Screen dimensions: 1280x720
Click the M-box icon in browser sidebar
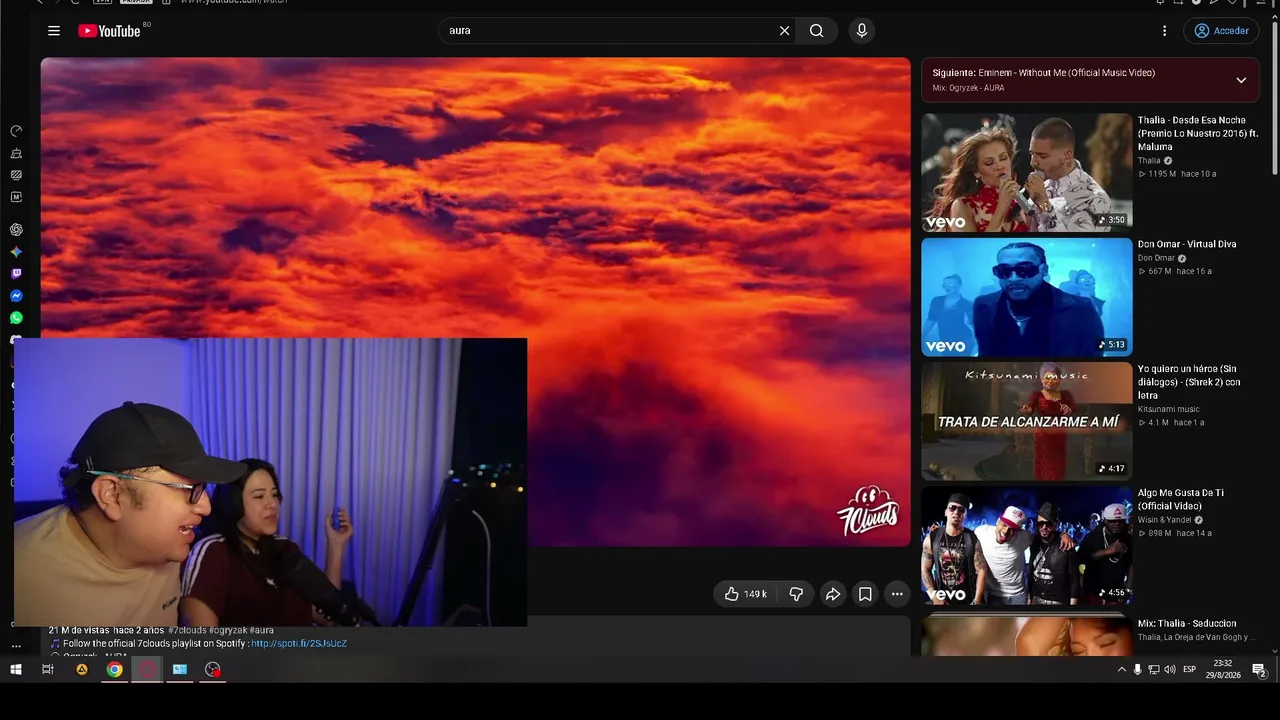coord(16,197)
